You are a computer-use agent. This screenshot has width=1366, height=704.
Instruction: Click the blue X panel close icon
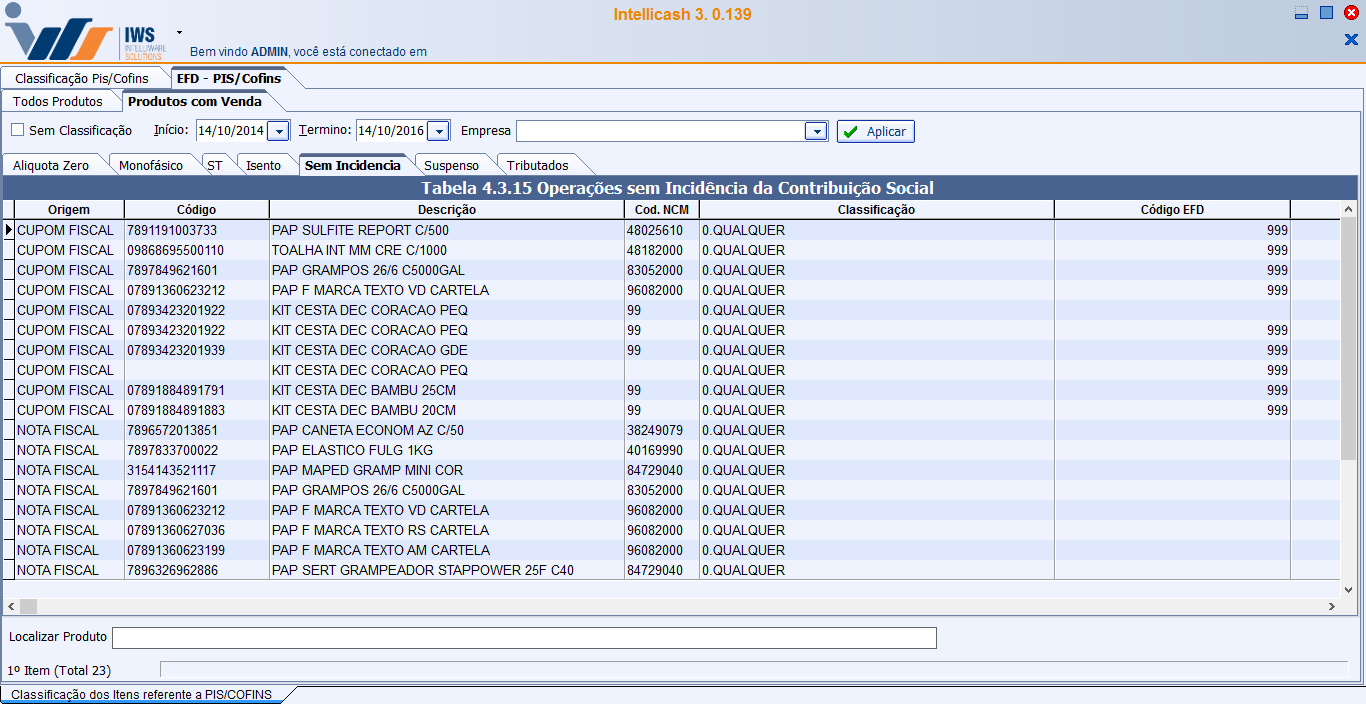(x=1351, y=40)
